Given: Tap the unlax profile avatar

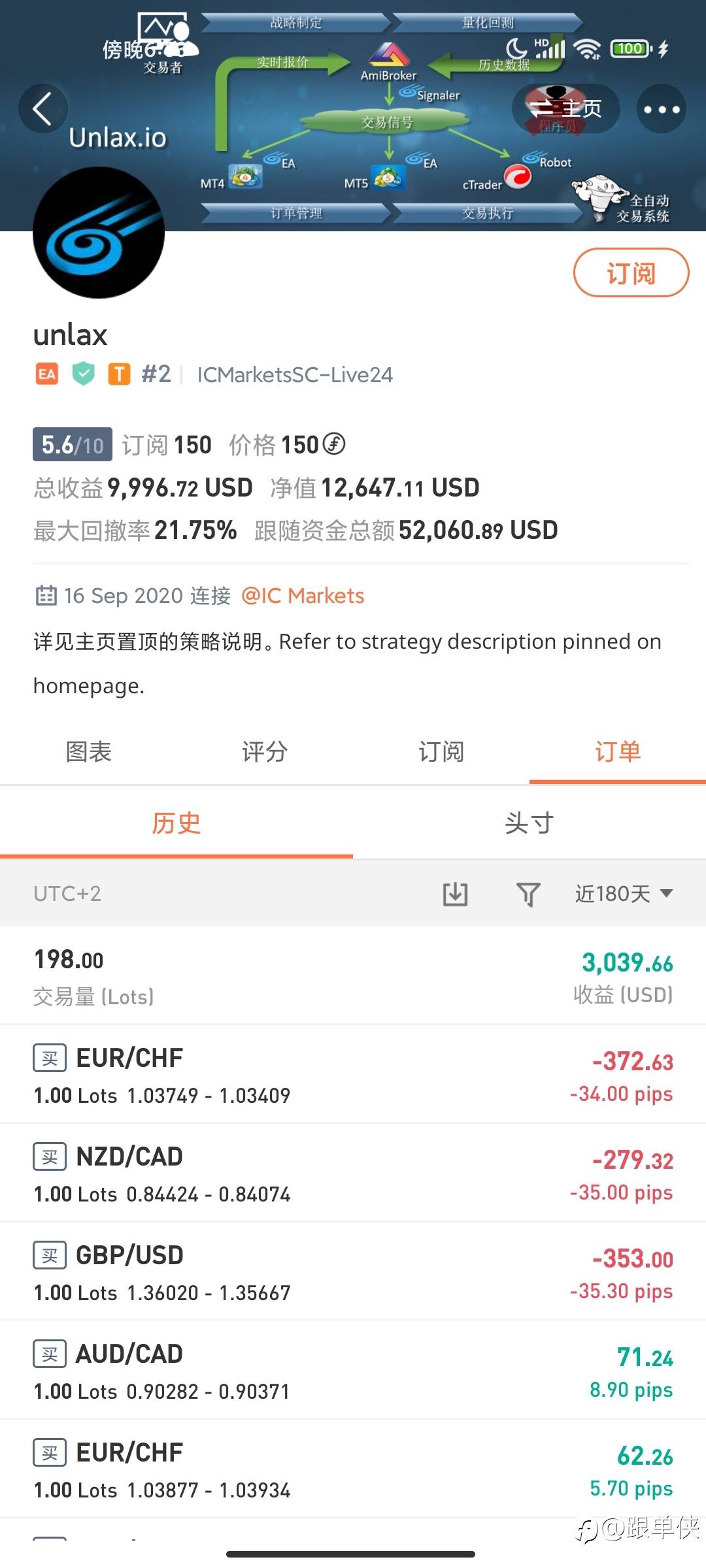Looking at the screenshot, I should point(99,233).
